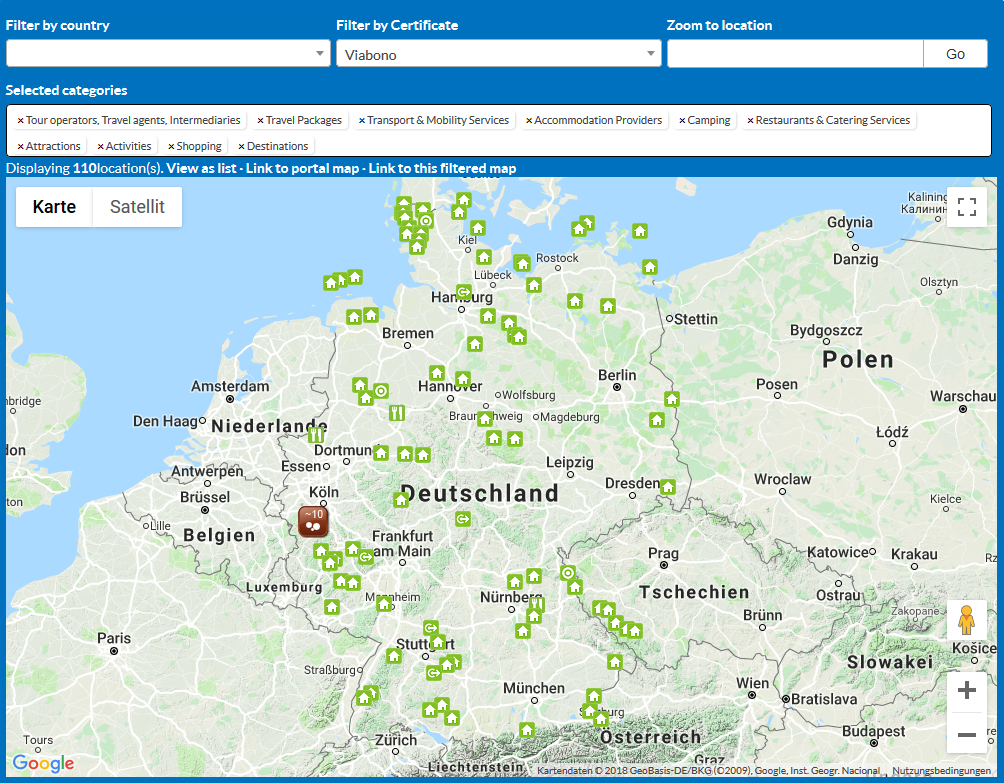The width and height of the screenshot is (1004, 783).
Task: Open the Filter by country dropdown
Action: tap(168, 54)
